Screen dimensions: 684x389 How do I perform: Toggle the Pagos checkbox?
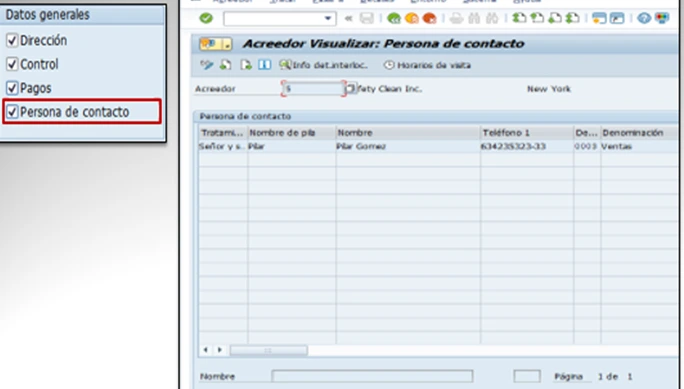[x=12, y=88]
